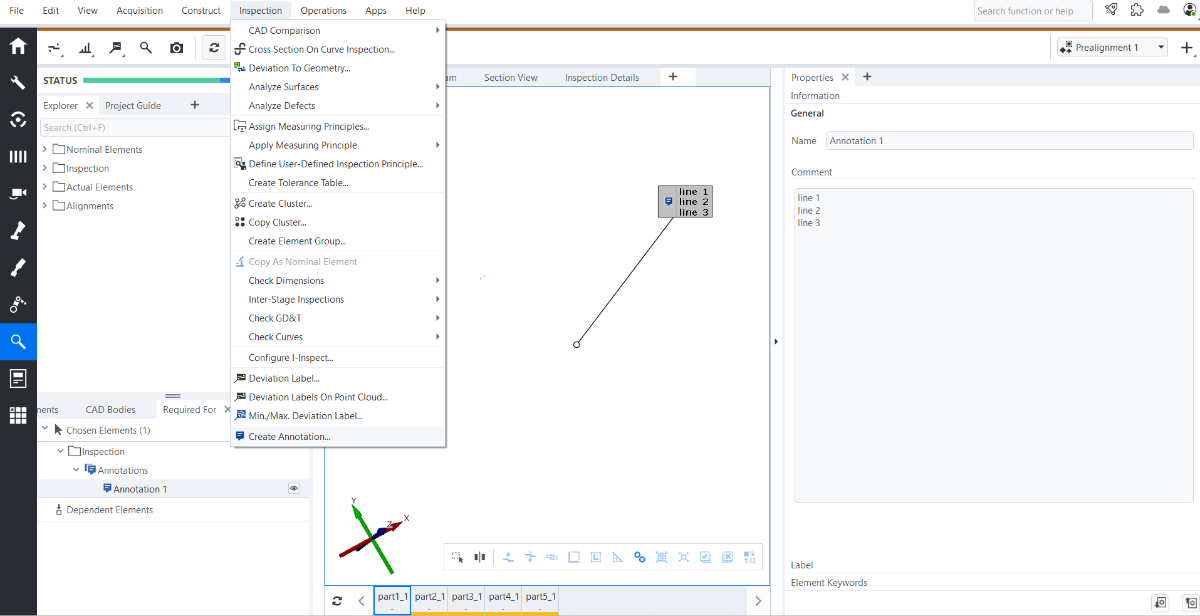
Task: Click the camera snapshot icon in toolbar
Action: (176, 47)
